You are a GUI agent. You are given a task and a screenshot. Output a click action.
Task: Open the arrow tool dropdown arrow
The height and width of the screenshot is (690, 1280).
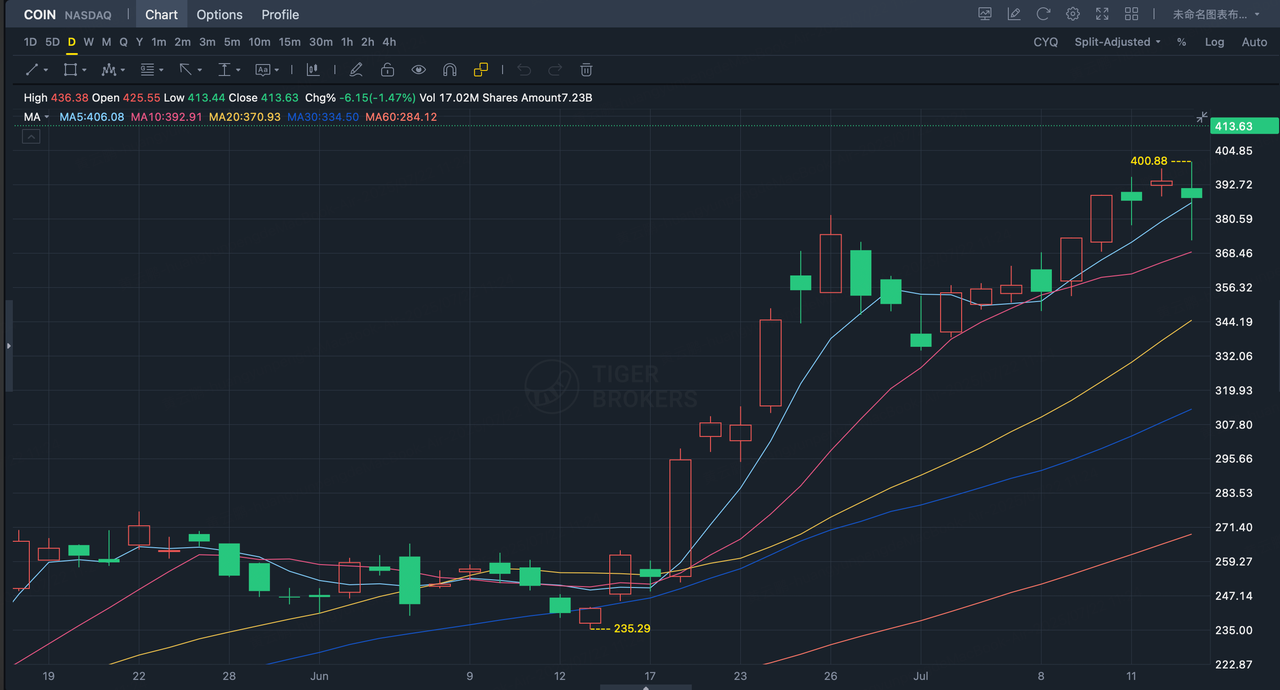[199, 70]
